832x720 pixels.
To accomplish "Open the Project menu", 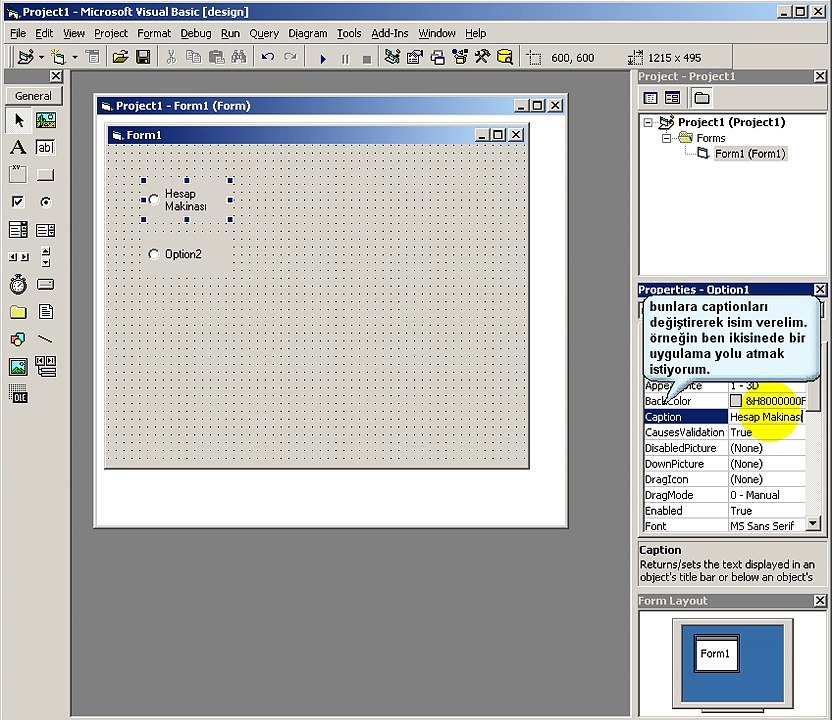I will point(111,33).
